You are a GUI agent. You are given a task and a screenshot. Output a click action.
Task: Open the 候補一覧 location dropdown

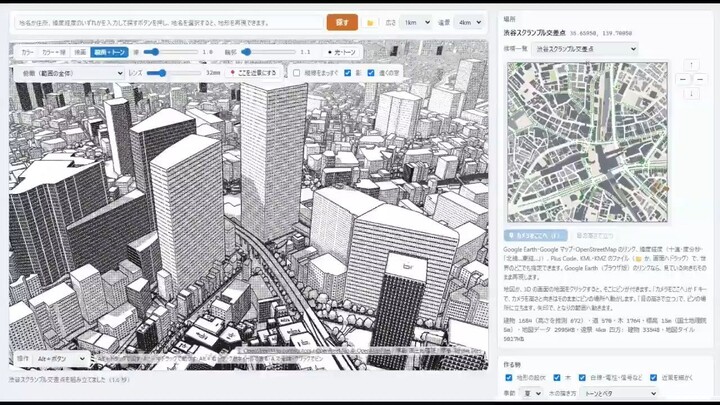[x=585, y=49]
